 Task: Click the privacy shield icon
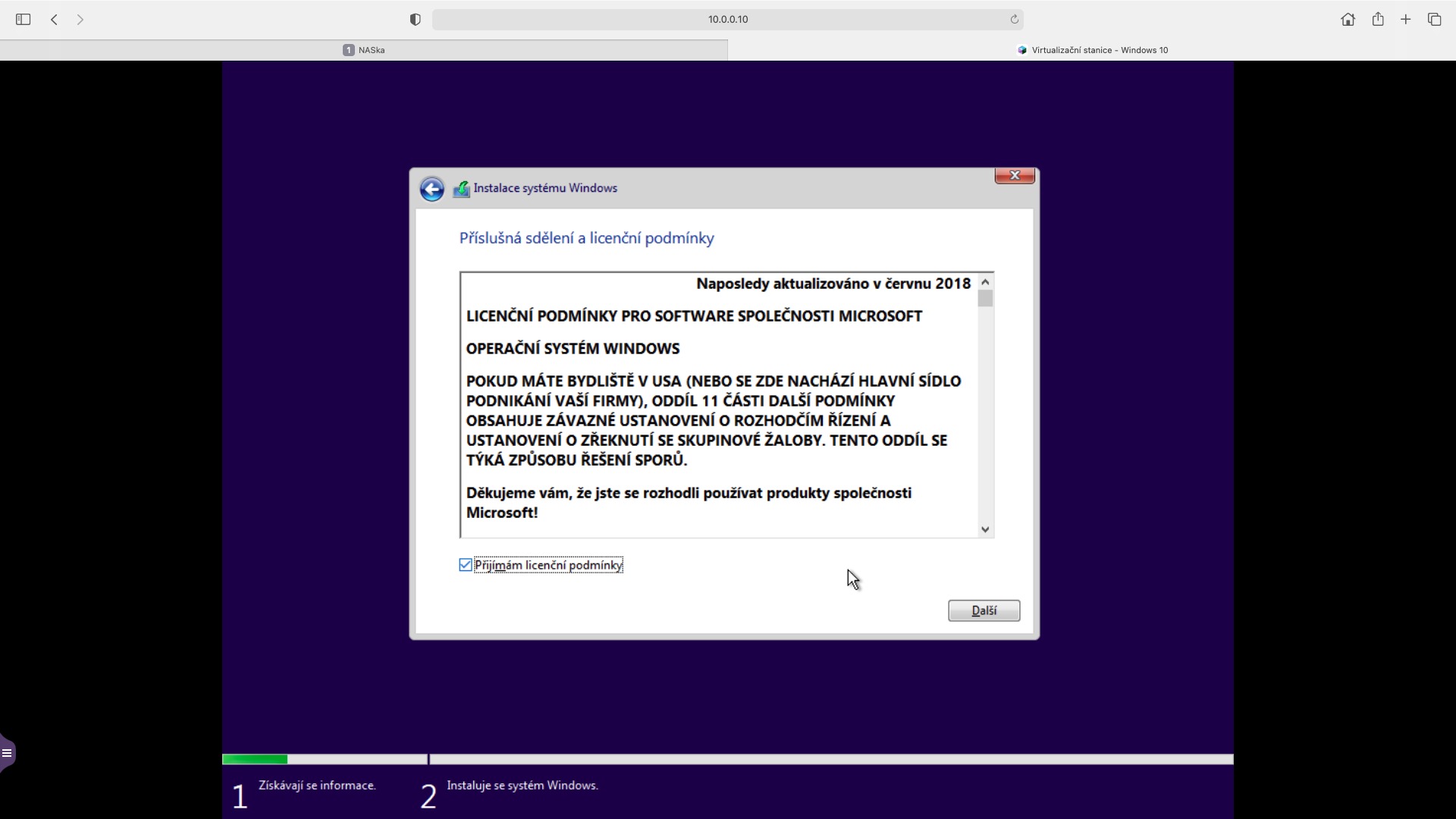pyautogui.click(x=415, y=20)
